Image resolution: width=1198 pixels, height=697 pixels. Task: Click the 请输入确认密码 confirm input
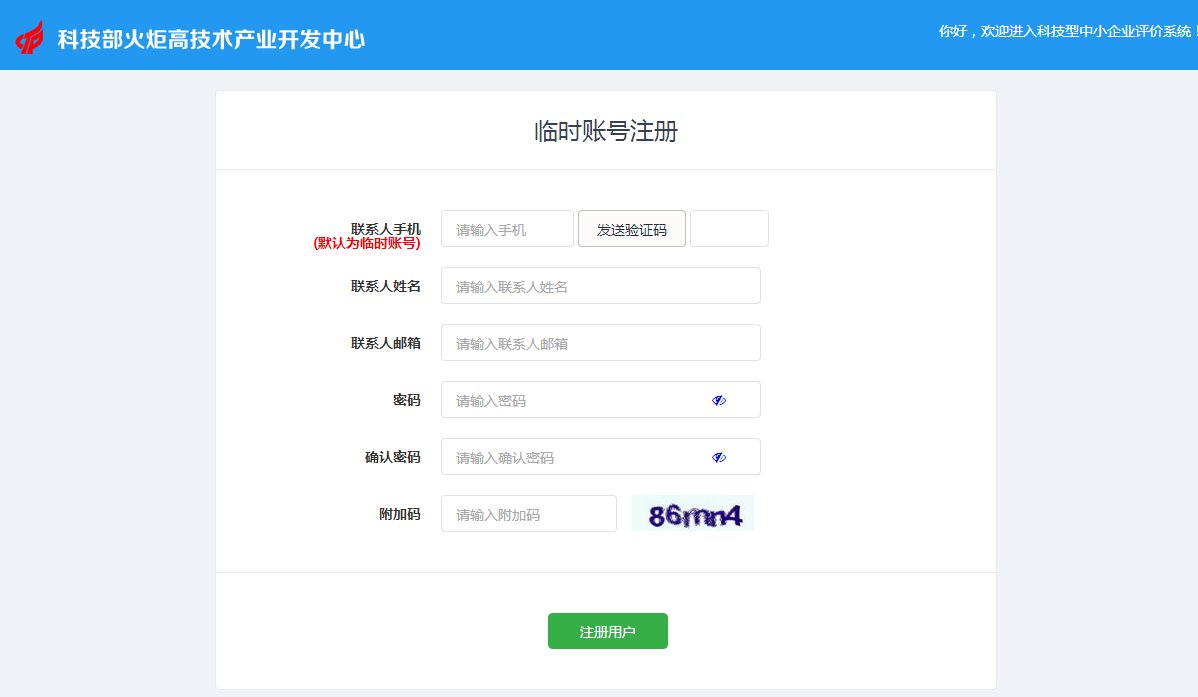(570, 457)
